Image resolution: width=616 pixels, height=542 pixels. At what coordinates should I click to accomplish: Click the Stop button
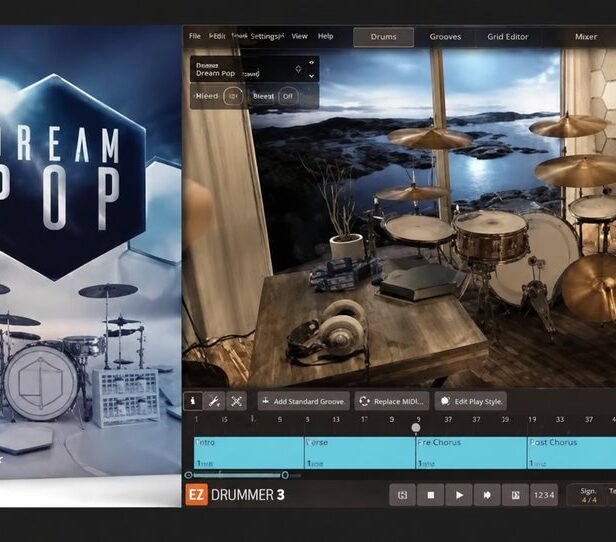click(x=431, y=495)
